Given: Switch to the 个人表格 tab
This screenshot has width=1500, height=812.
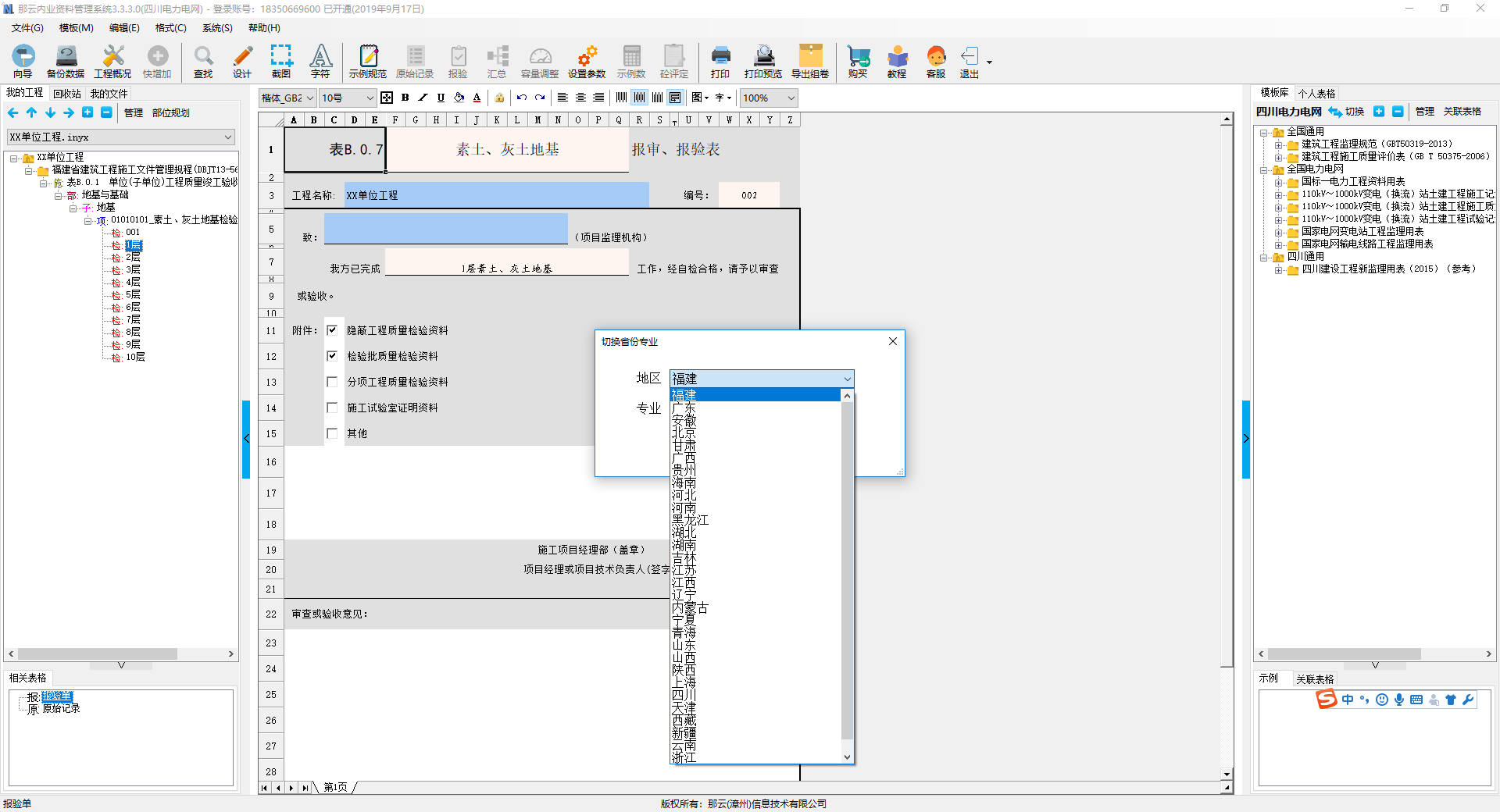Looking at the screenshot, I should coord(1317,93).
